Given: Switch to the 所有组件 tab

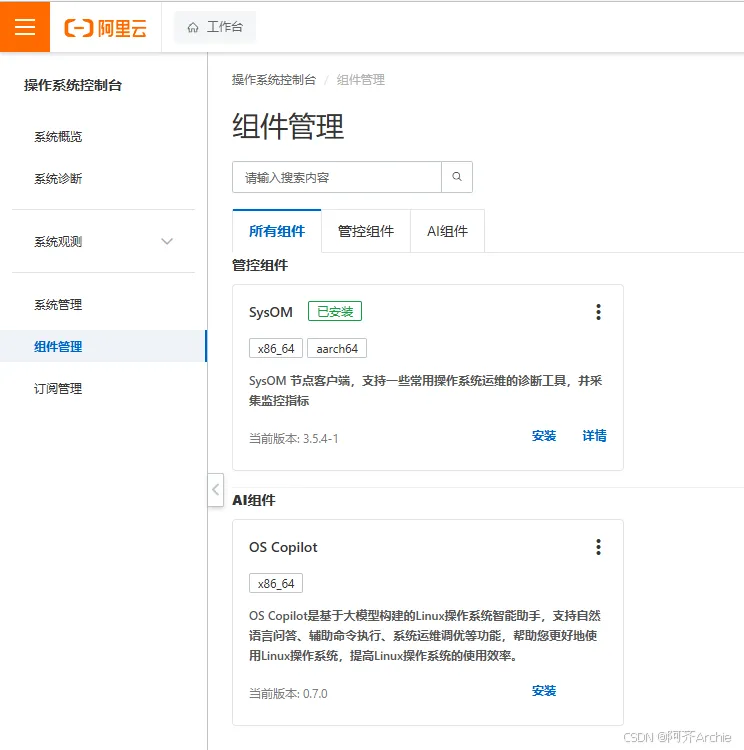Looking at the screenshot, I should coord(277,231).
